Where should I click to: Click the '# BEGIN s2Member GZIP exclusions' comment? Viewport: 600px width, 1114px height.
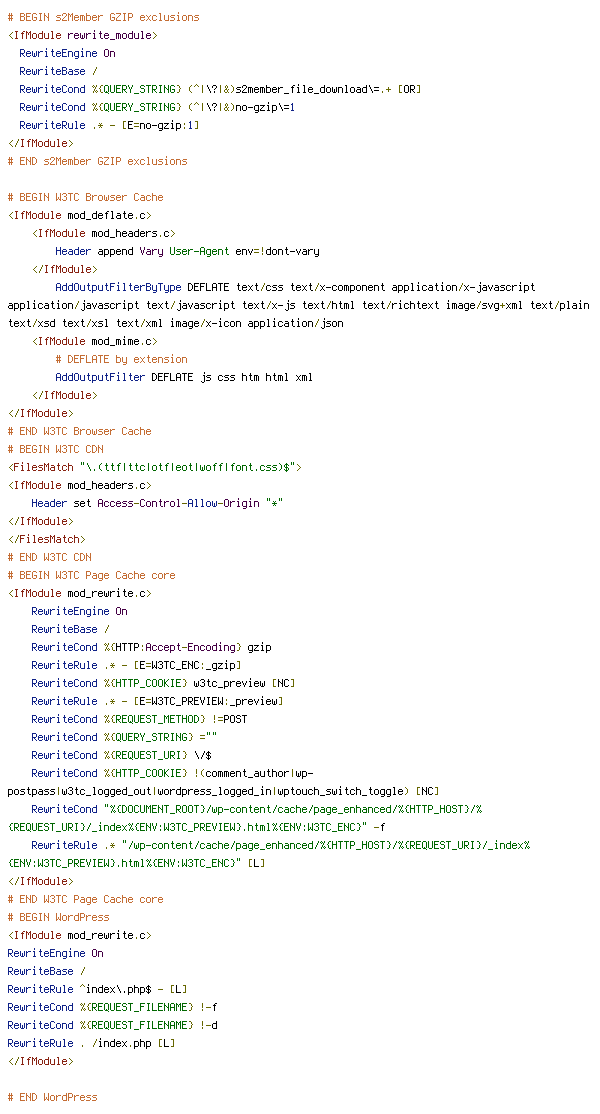pyautogui.click(x=104, y=17)
